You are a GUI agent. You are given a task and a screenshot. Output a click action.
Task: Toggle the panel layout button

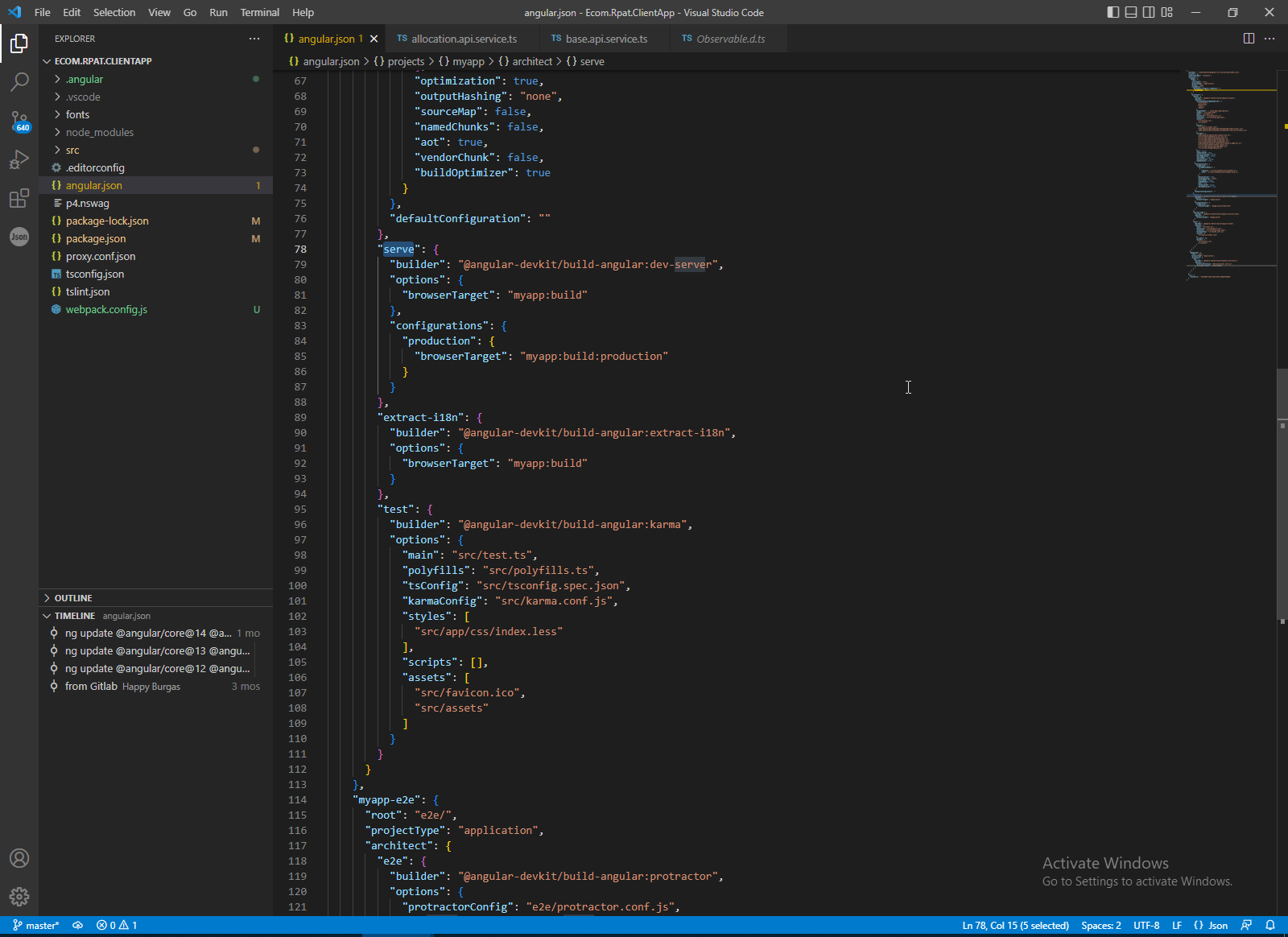pos(1131,12)
